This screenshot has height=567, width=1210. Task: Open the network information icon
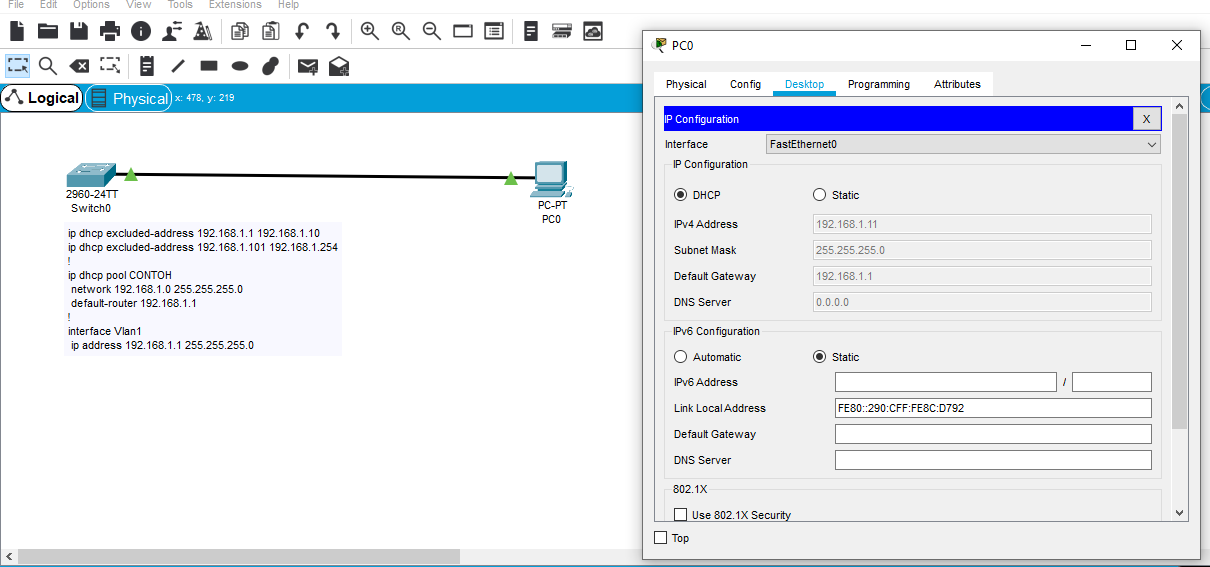point(141,31)
